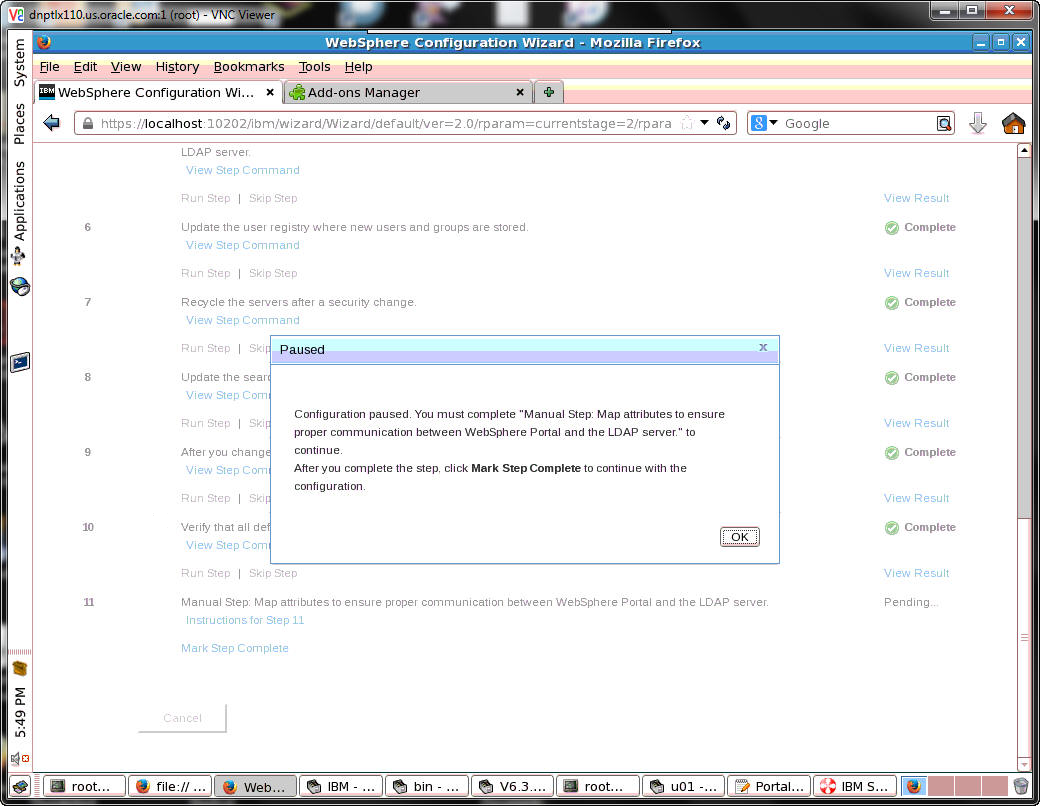The image size is (1040, 806).
Task: Open the Help menu
Action: point(358,66)
